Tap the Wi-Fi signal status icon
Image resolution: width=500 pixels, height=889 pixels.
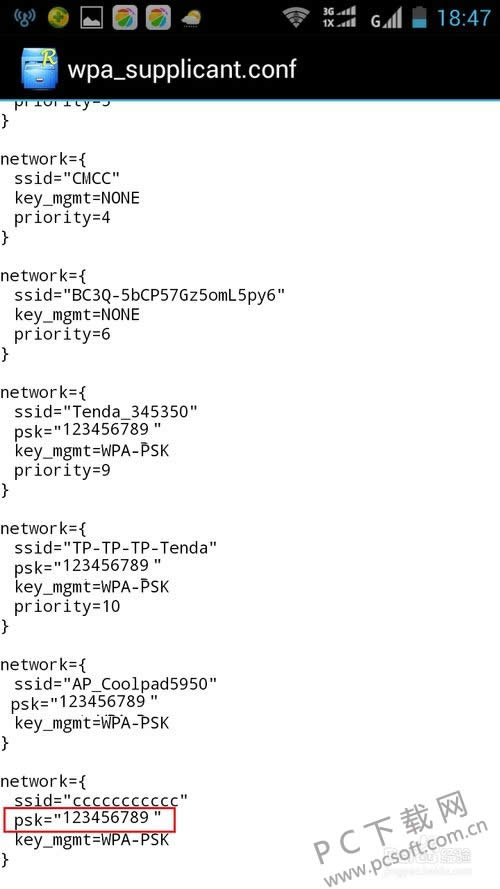296,18
